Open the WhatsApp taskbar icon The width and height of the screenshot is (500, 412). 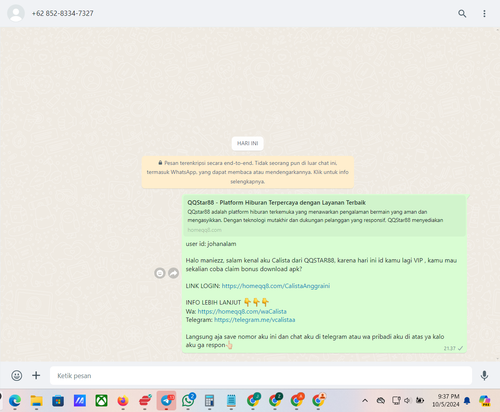click(x=188, y=400)
